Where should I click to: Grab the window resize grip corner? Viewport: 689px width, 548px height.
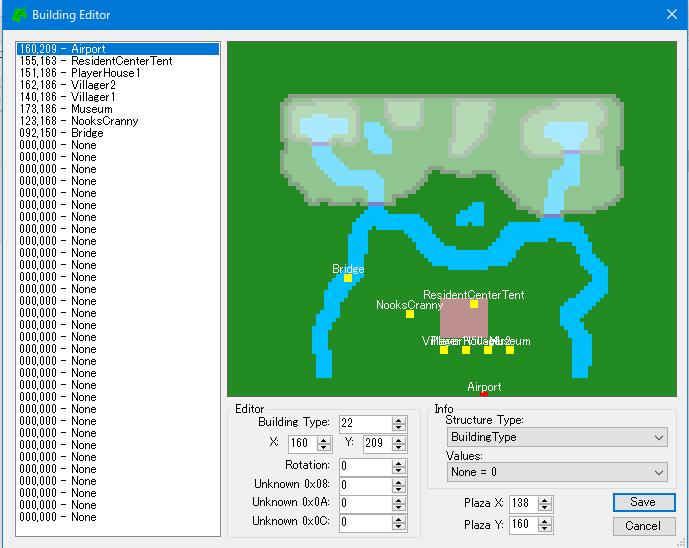point(683,543)
